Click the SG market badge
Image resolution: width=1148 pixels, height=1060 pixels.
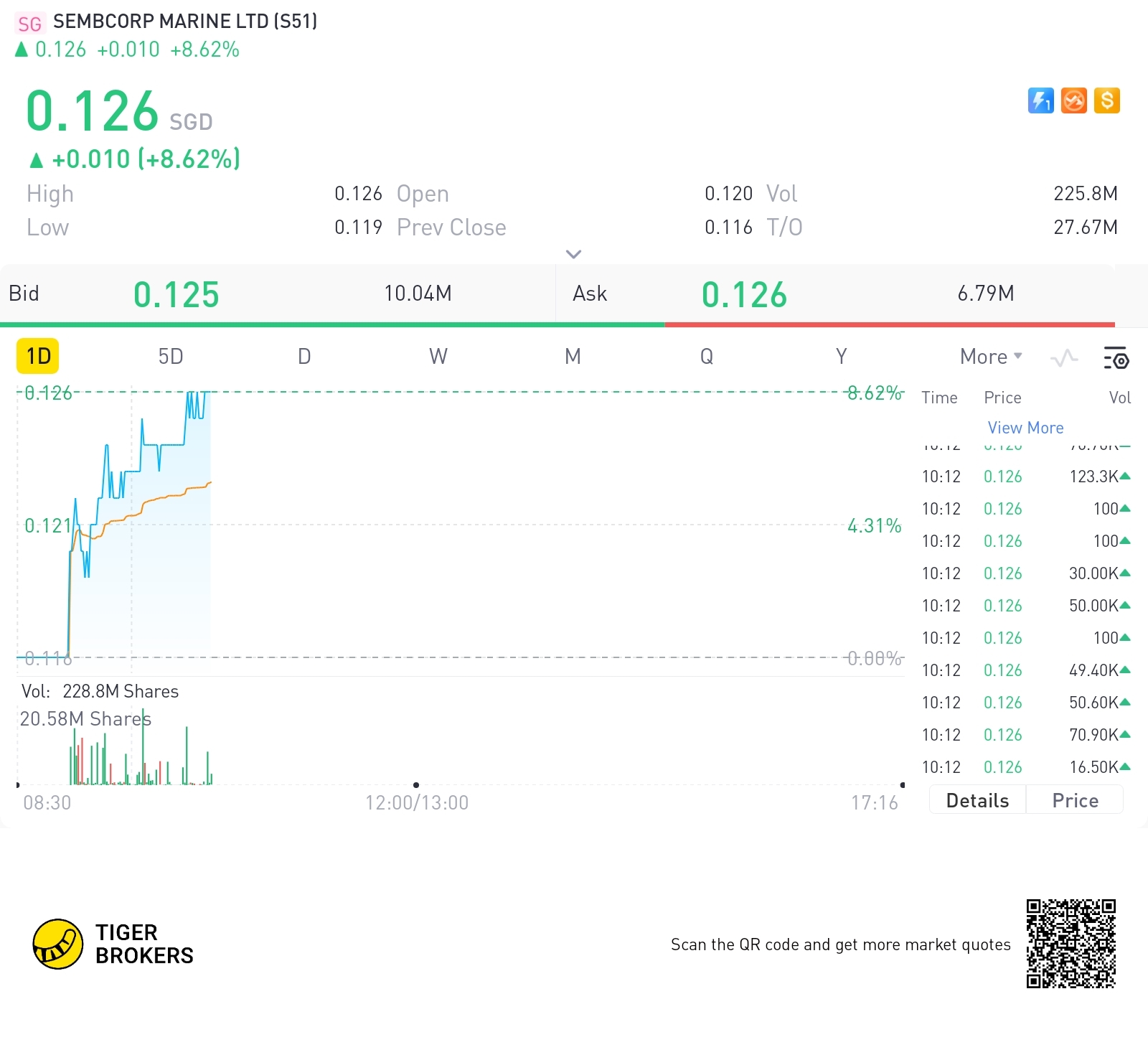pos(29,24)
